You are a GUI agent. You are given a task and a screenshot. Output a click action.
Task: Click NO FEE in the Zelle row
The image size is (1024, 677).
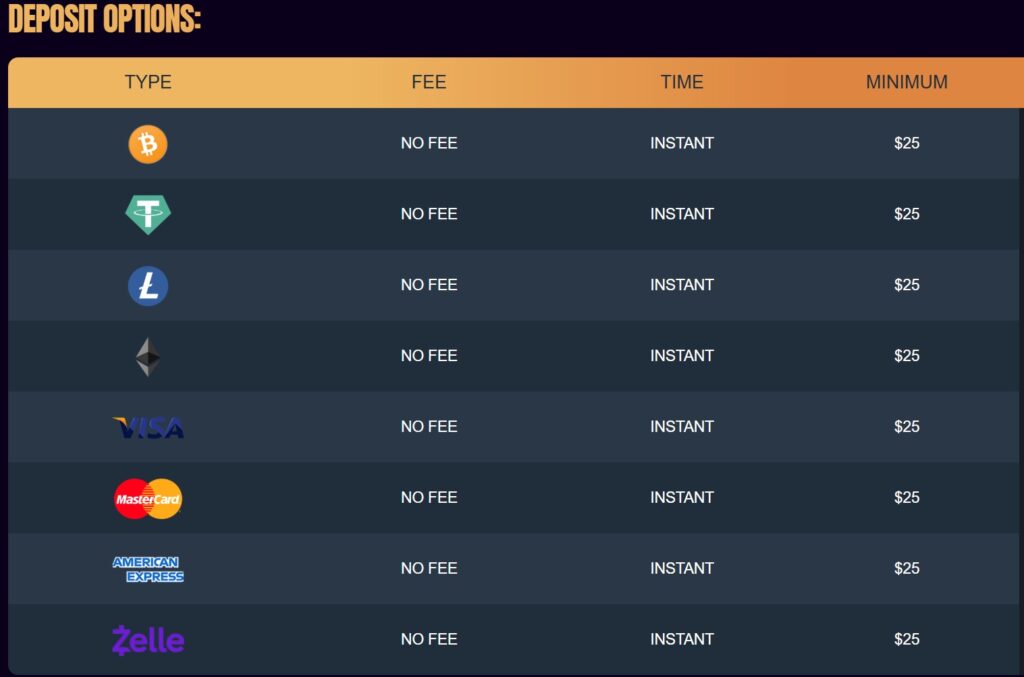tap(429, 639)
